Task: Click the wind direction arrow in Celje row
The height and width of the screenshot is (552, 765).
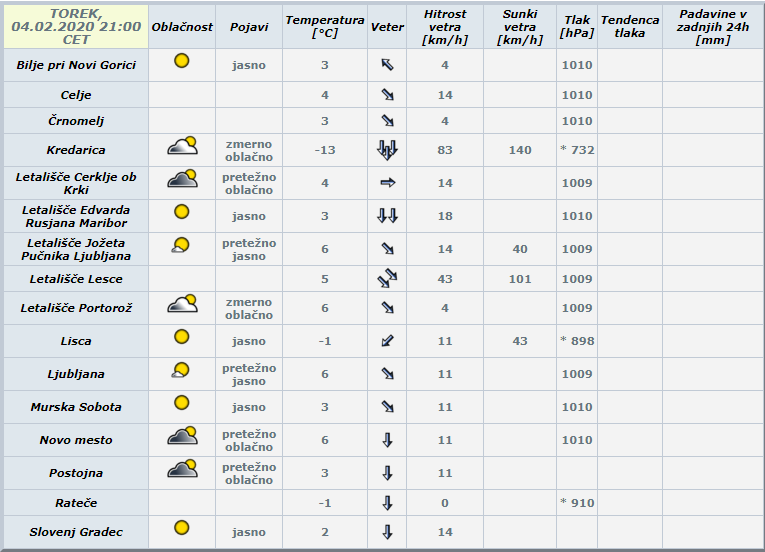Action: [x=387, y=95]
